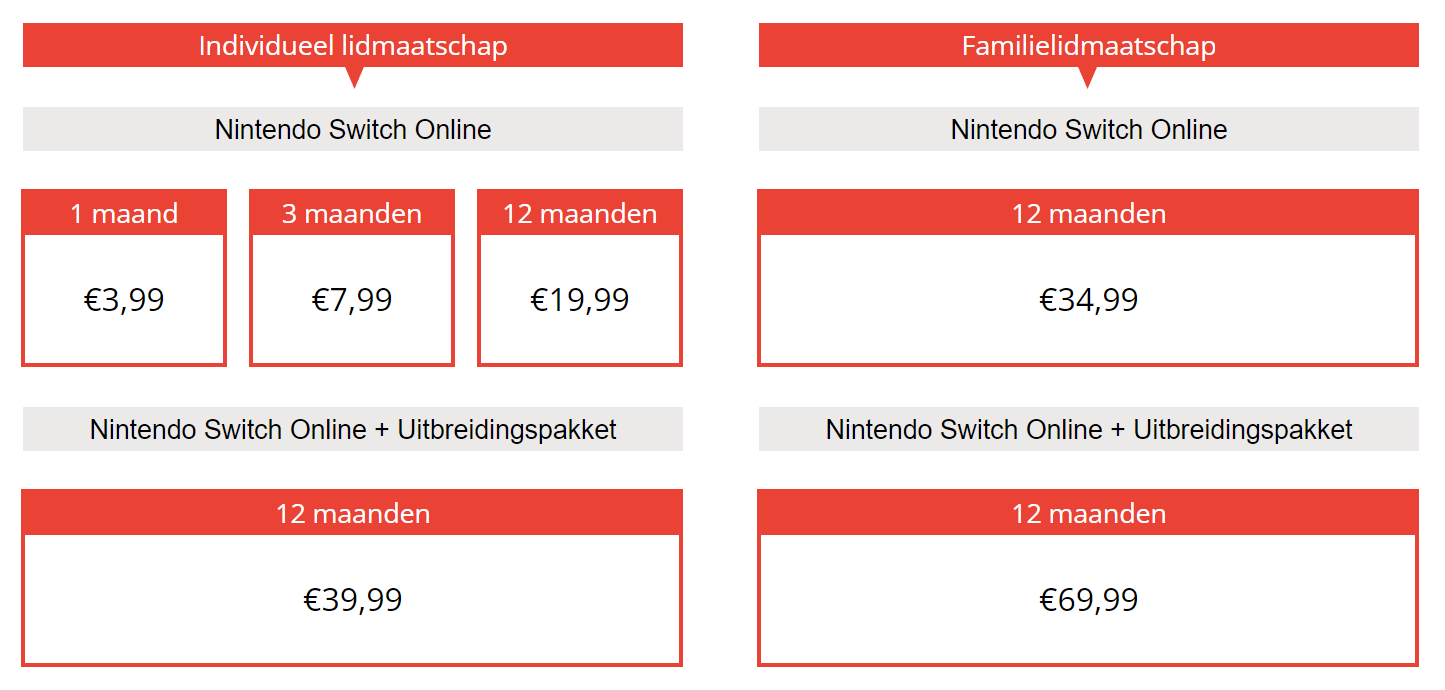Screen dimensions: 1445x690
Task: Click the 12 maanden header above €69,99
Action: (1088, 513)
